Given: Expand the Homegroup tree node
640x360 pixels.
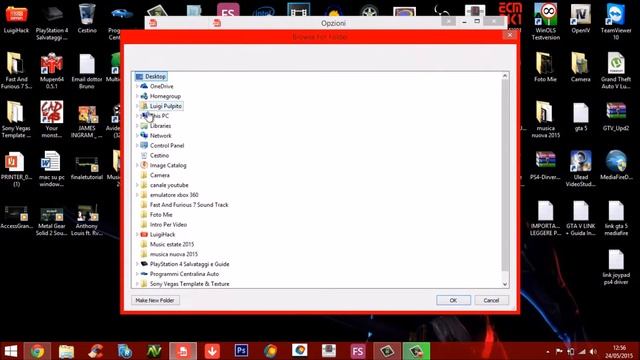Looking at the screenshot, I should tap(137, 96).
